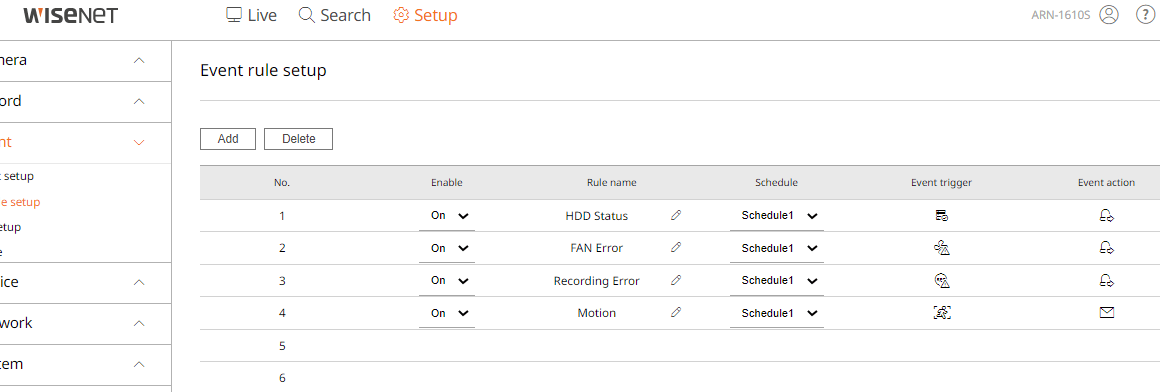Click the user account icon
Screen dimensions: 1160x392
1109,15
